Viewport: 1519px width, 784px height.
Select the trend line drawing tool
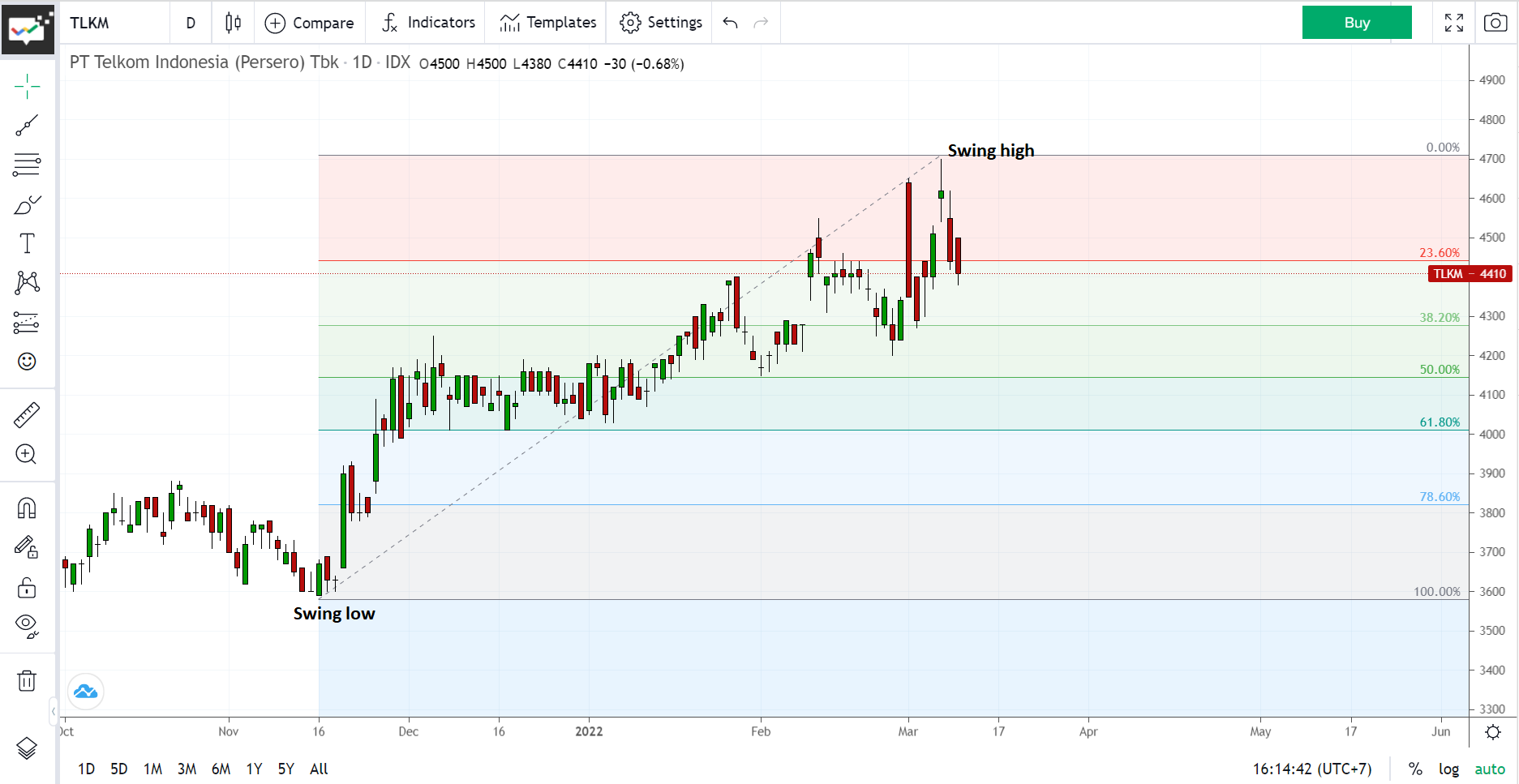[x=27, y=123]
